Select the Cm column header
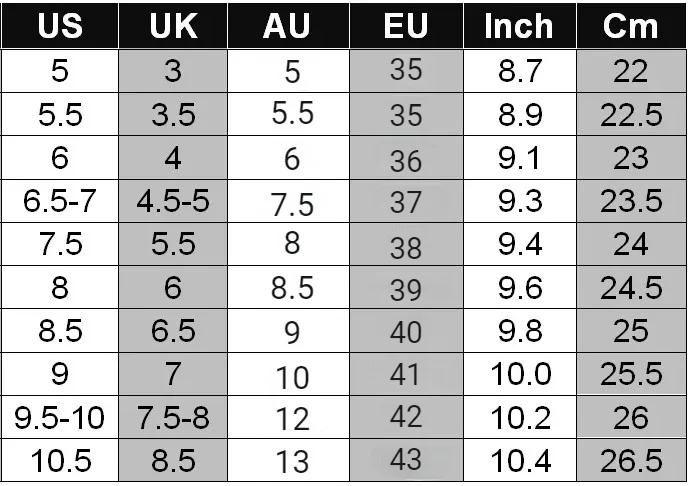The height and width of the screenshot is (486, 688). tap(631, 26)
